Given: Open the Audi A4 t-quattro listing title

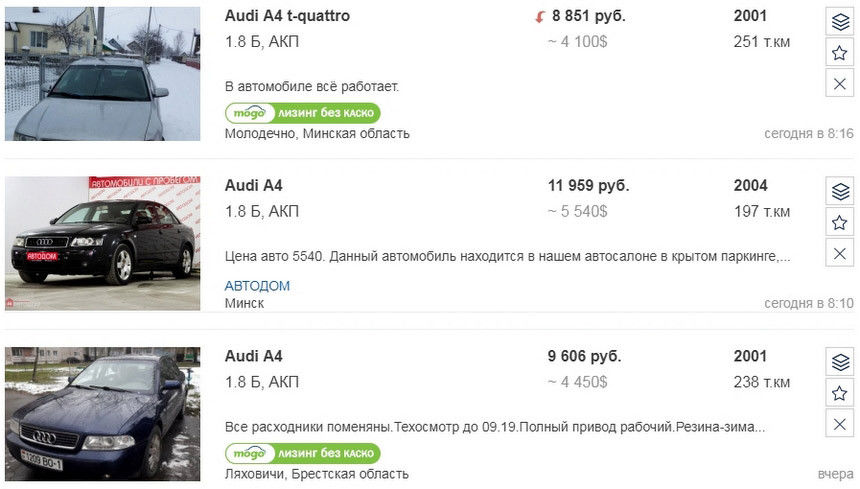Looking at the screenshot, I should (287, 16).
